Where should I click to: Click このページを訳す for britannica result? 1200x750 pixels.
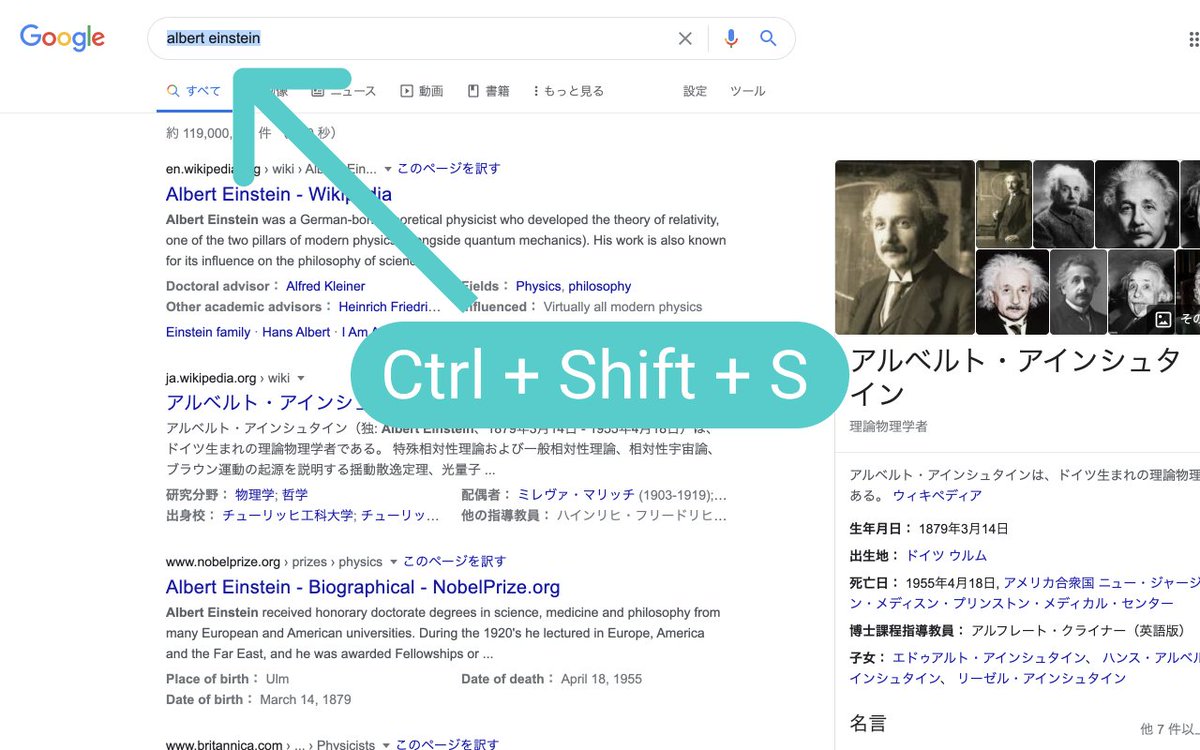pyautogui.click(x=447, y=744)
